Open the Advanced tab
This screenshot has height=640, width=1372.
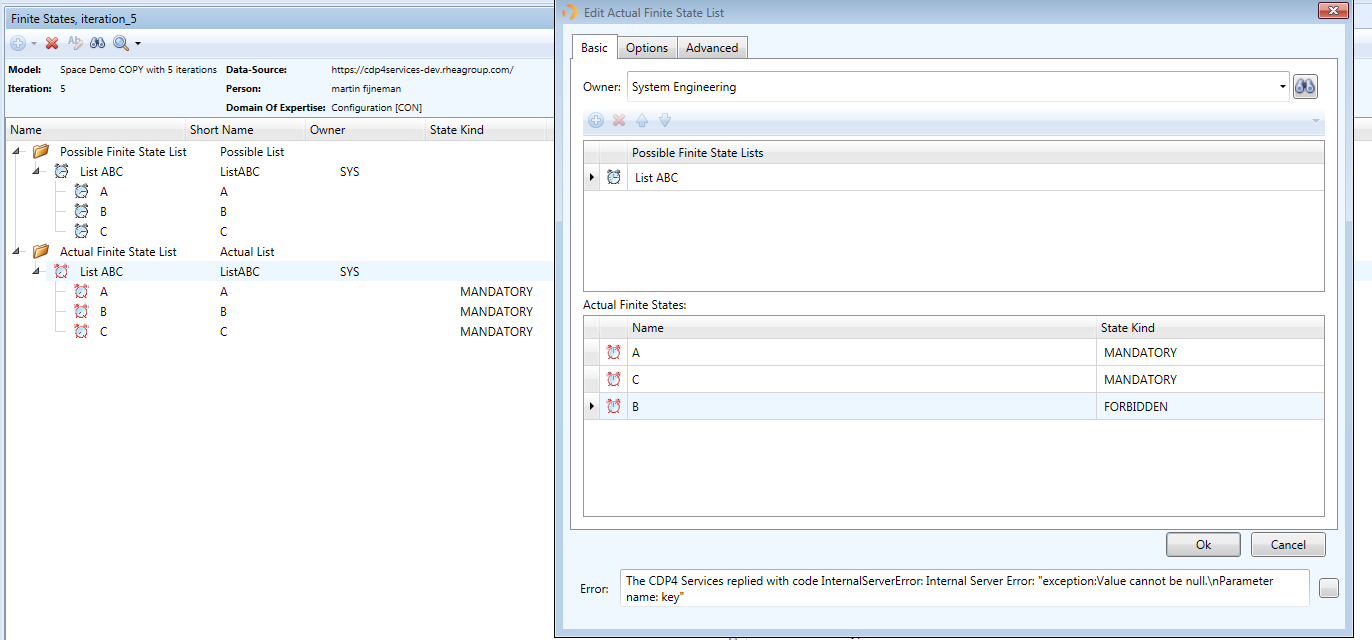click(712, 47)
